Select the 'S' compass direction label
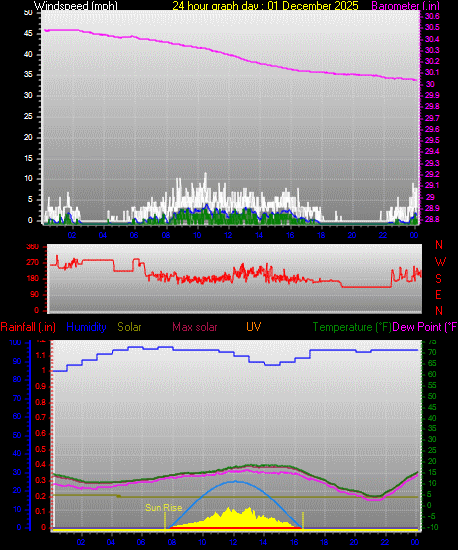 point(438,279)
